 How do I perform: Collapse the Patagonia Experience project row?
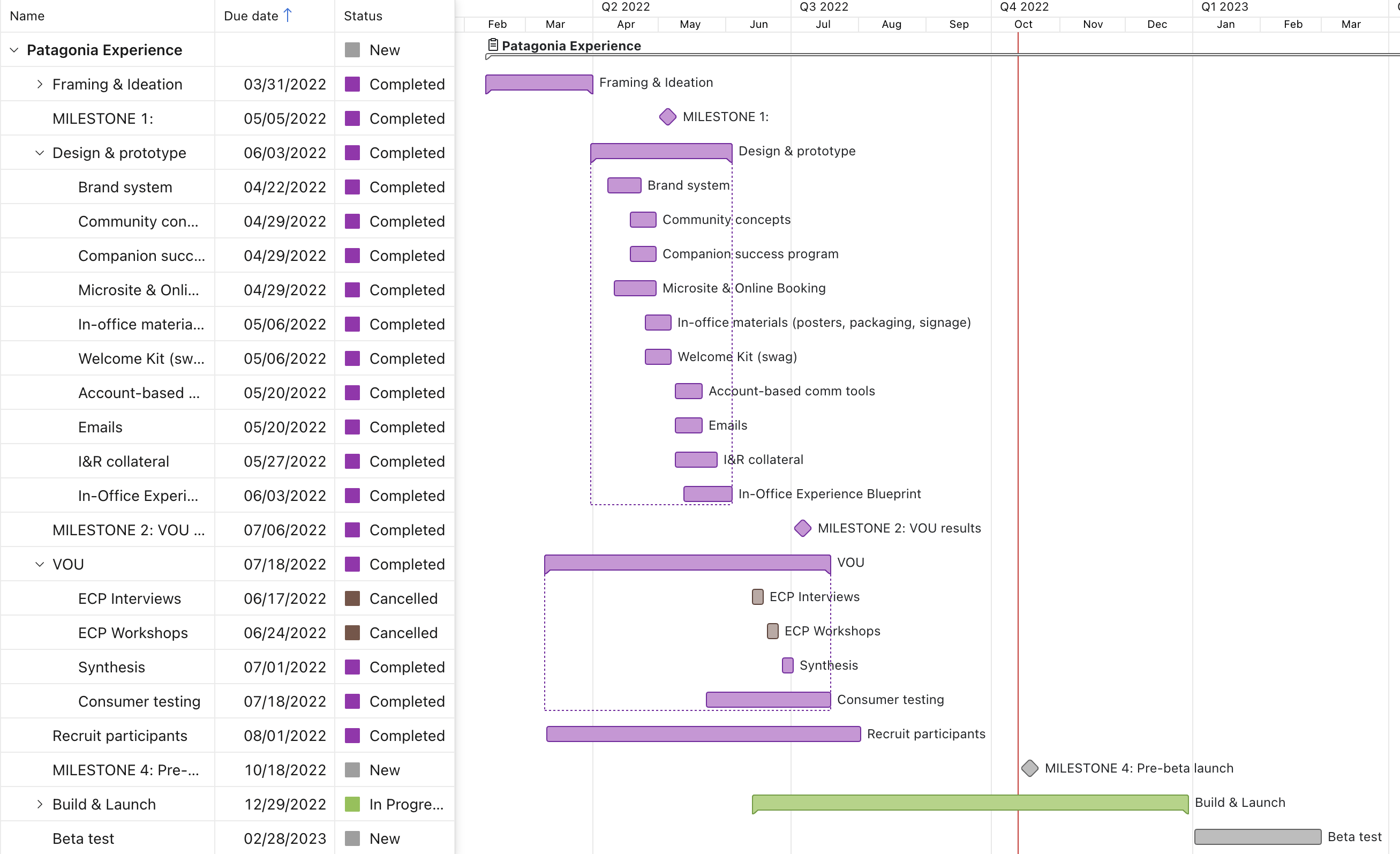[x=14, y=50]
